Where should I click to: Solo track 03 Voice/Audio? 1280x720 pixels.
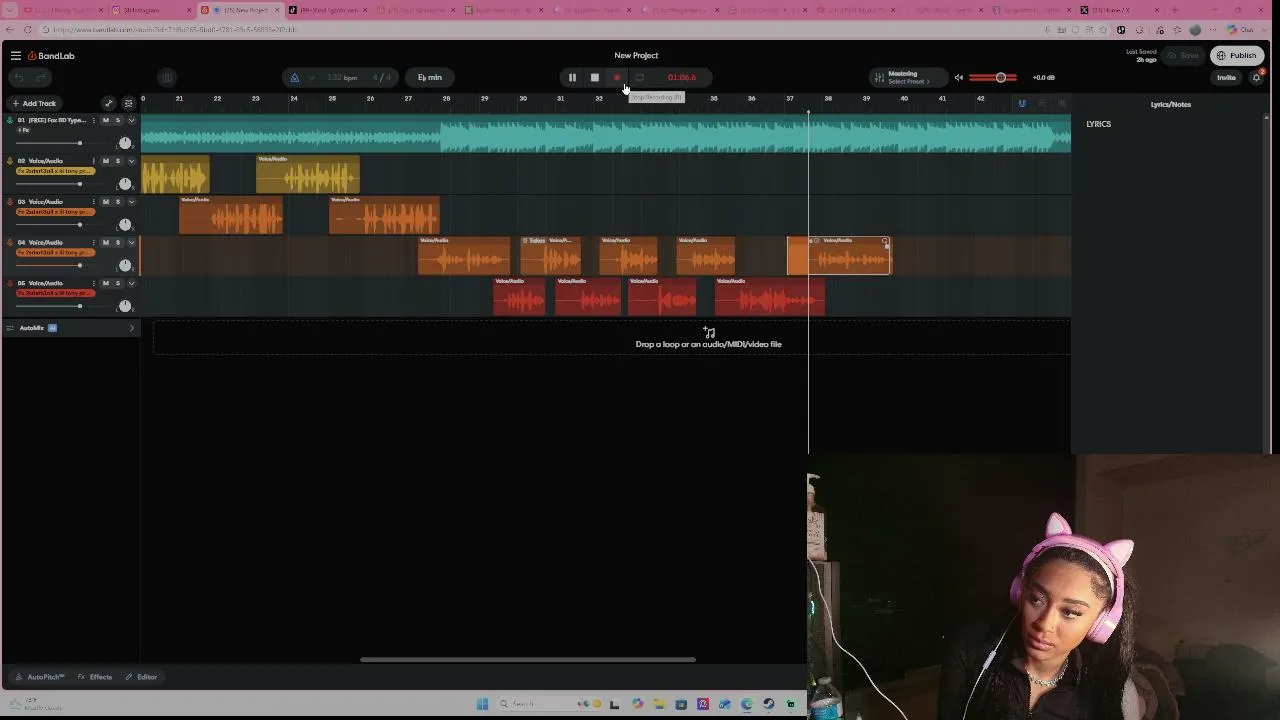pos(117,202)
